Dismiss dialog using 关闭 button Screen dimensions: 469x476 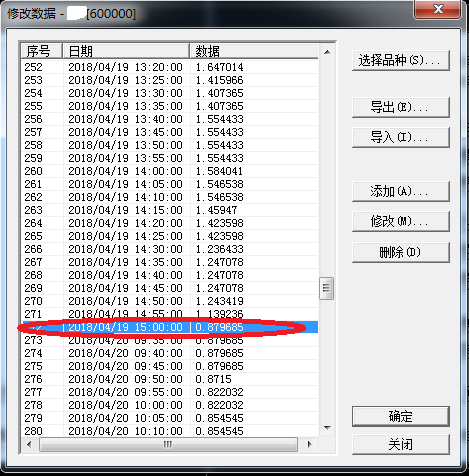(x=401, y=444)
